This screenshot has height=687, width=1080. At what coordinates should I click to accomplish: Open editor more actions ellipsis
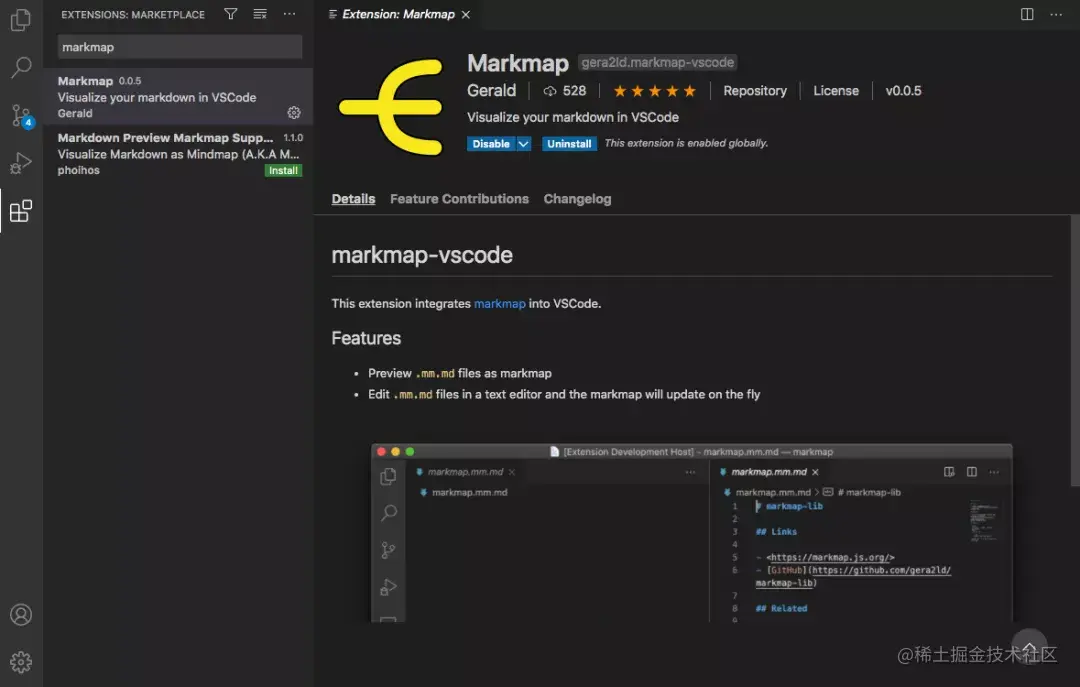1056,14
